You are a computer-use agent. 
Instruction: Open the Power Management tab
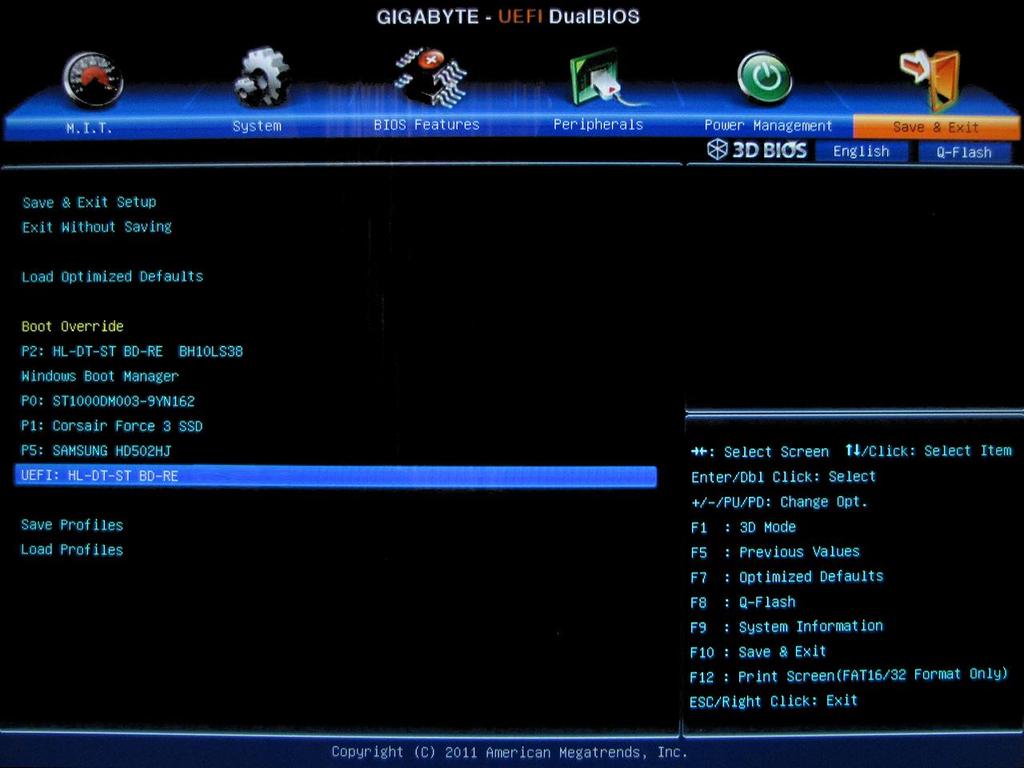click(768, 125)
